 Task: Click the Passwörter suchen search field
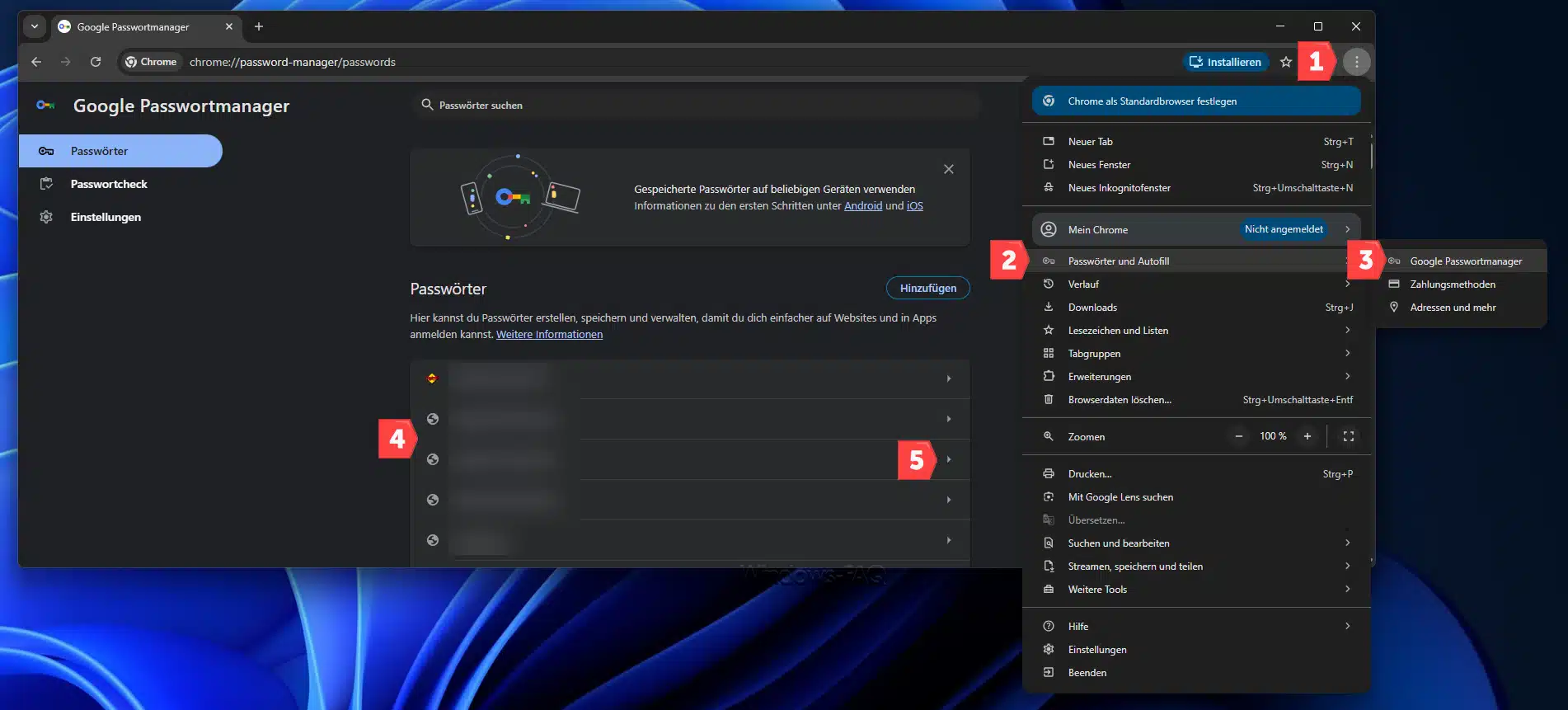(692, 106)
